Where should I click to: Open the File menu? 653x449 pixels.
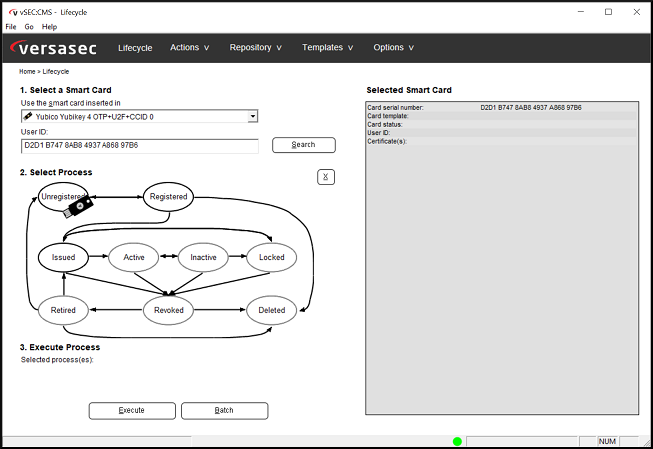(x=11, y=27)
